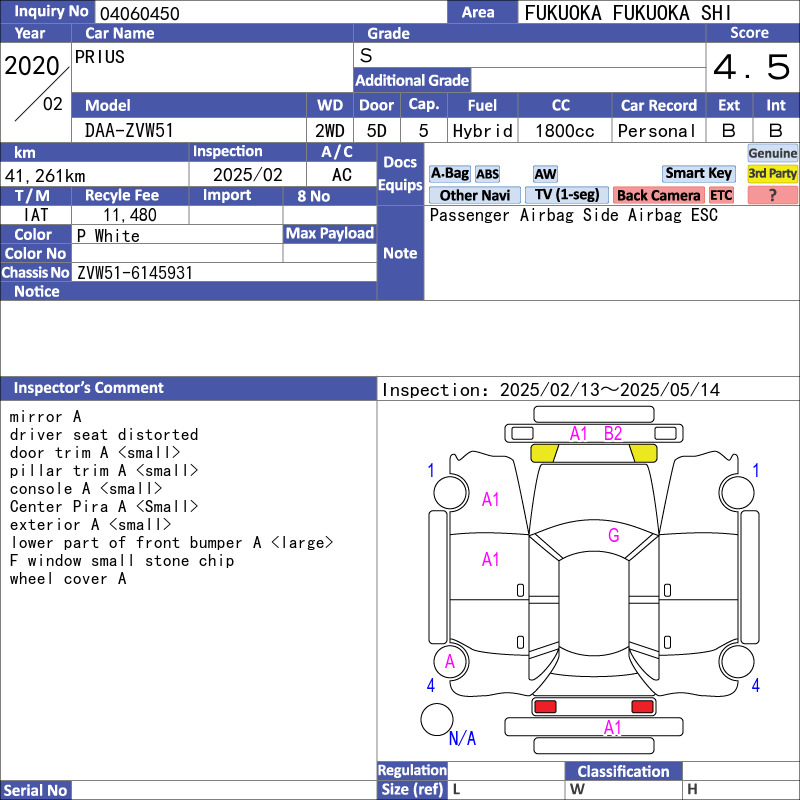Click the mileage value 41,261km
The height and width of the screenshot is (800, 800).
point(46,176)
